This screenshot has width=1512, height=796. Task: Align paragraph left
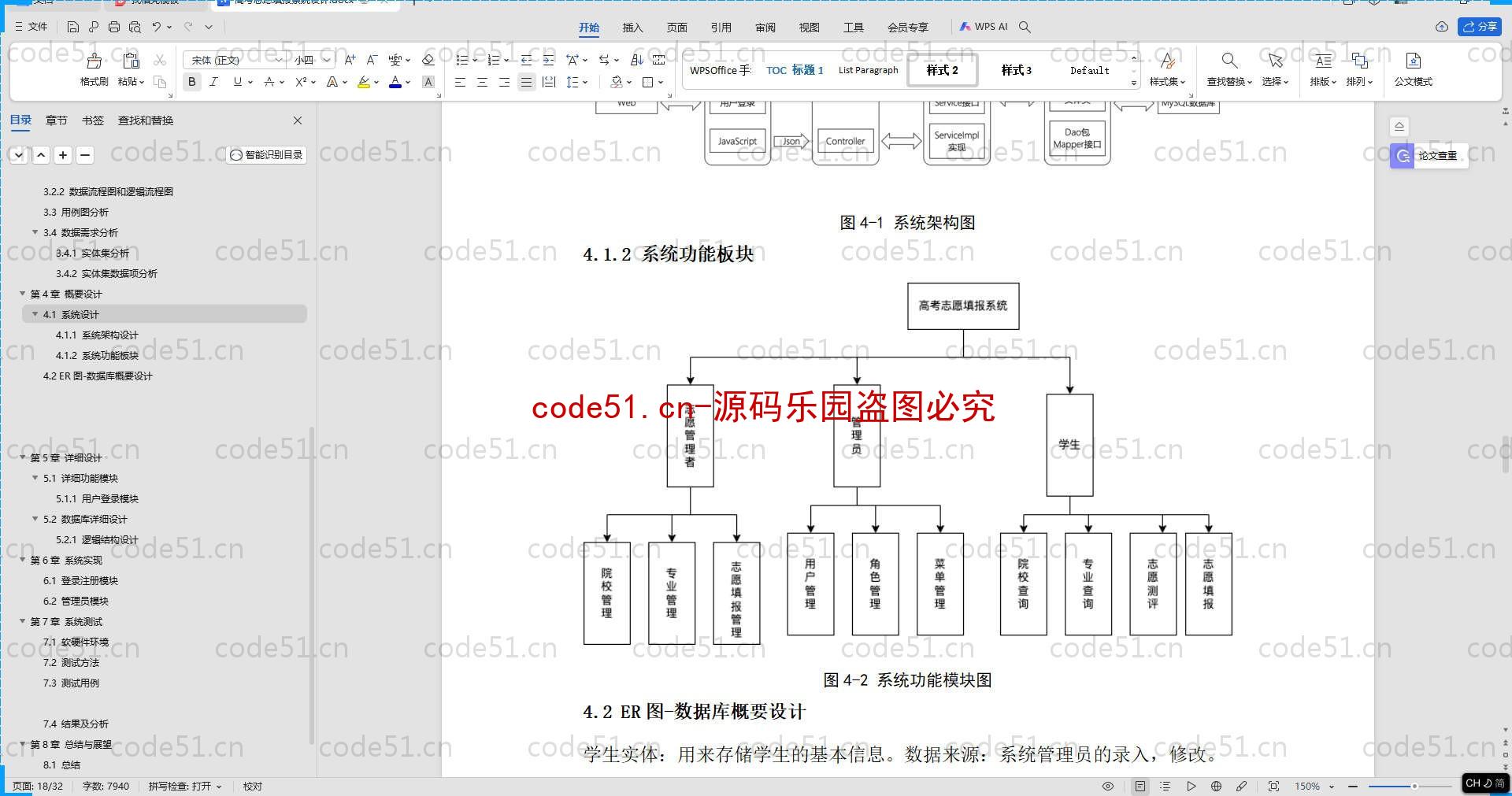tap(460, 82)
